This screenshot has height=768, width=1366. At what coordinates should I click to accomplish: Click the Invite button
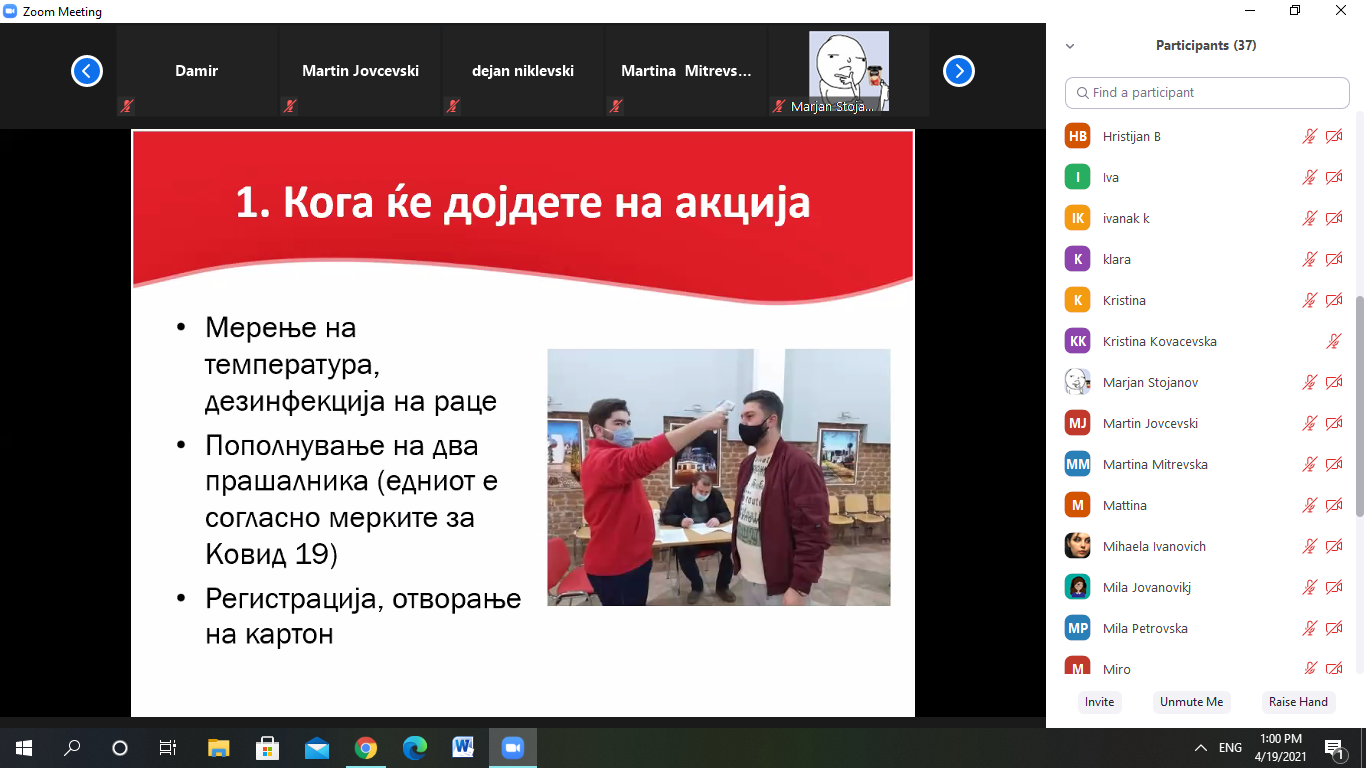coord(1099,702)
